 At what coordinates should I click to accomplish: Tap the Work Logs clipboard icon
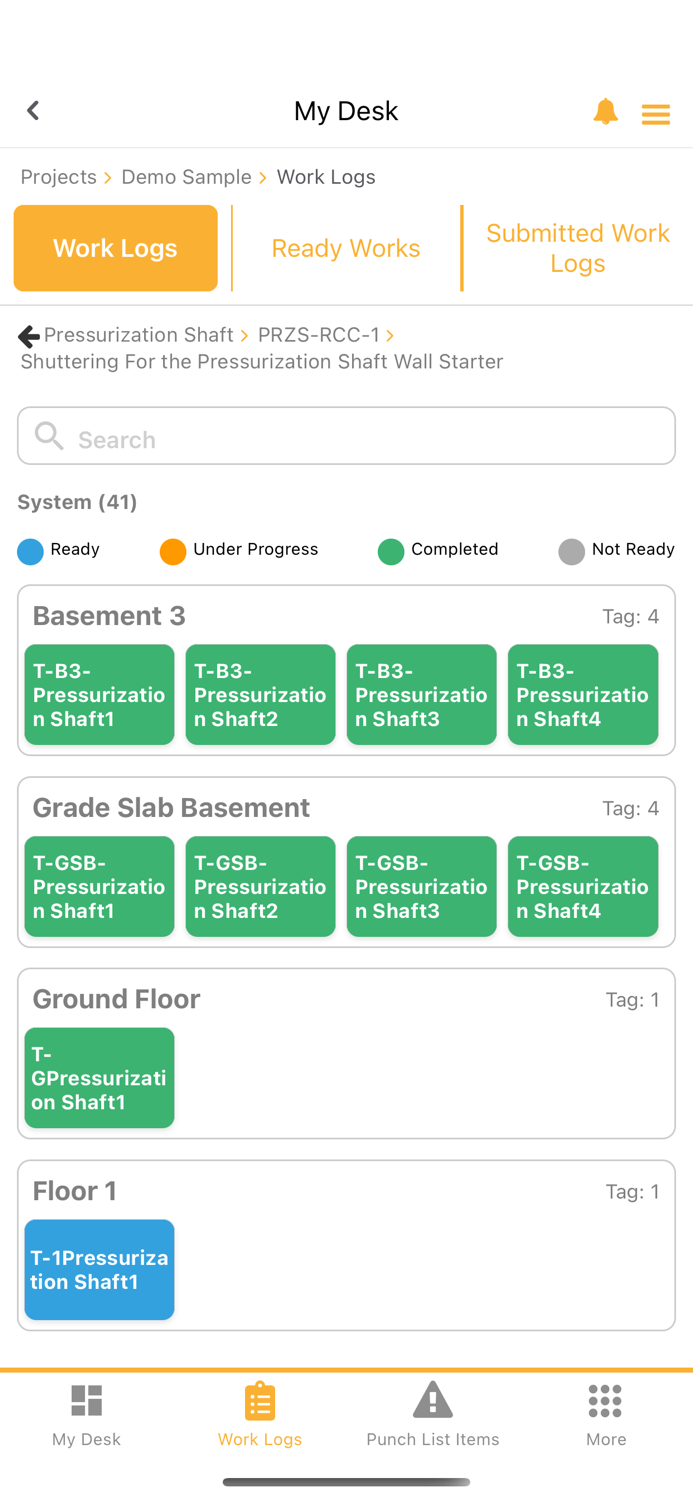260,1401
